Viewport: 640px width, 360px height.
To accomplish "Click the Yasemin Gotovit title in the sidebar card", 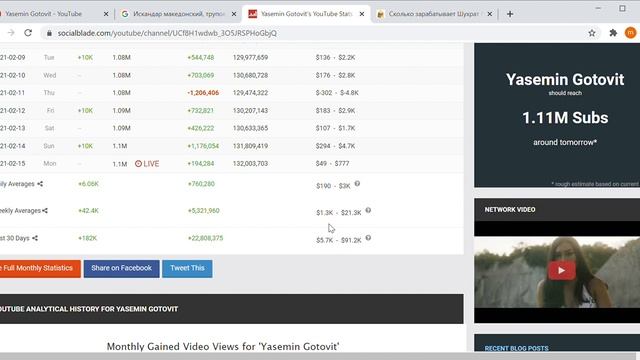I will point(565,80).
